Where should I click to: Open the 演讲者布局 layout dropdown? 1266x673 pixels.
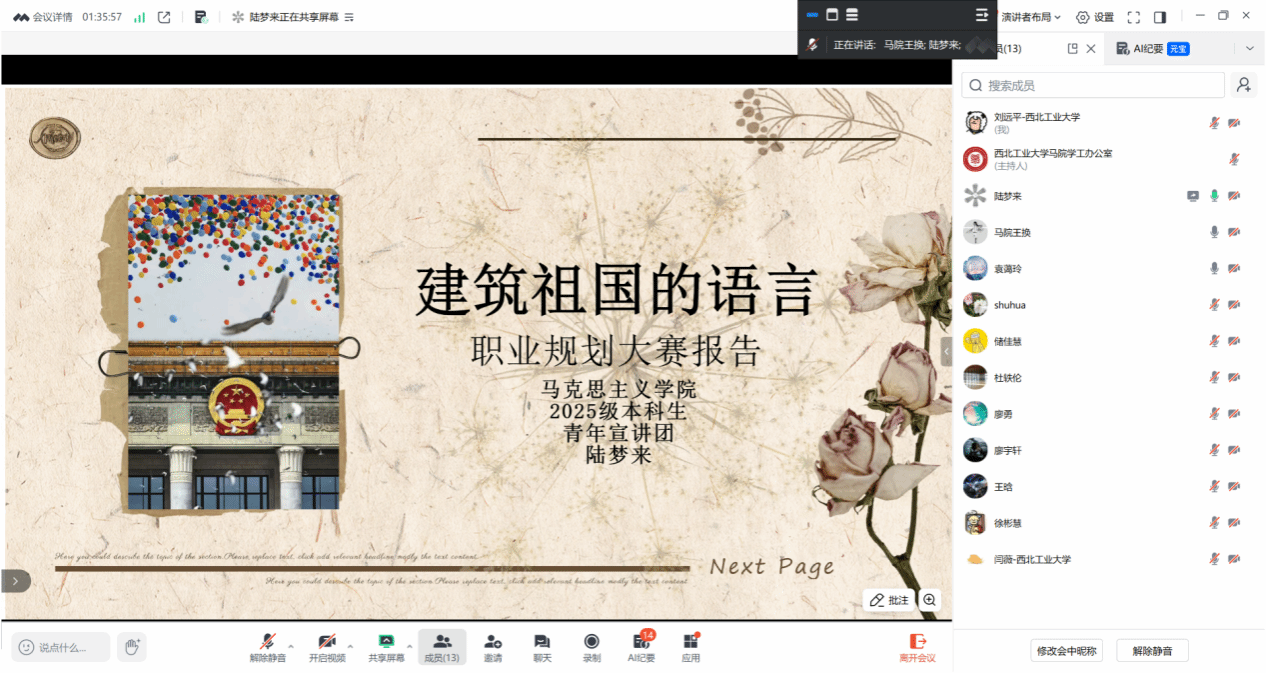point(1032,17)
